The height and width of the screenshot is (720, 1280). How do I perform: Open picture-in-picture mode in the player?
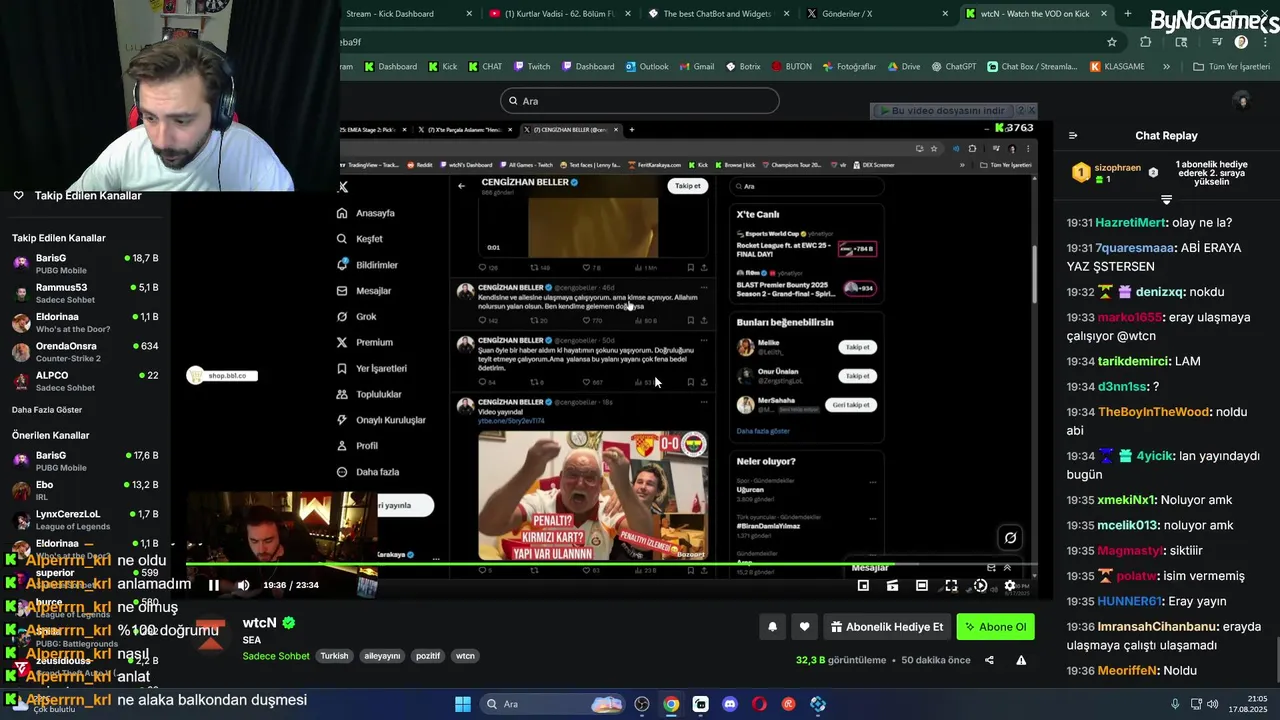(x=863, y=586)
